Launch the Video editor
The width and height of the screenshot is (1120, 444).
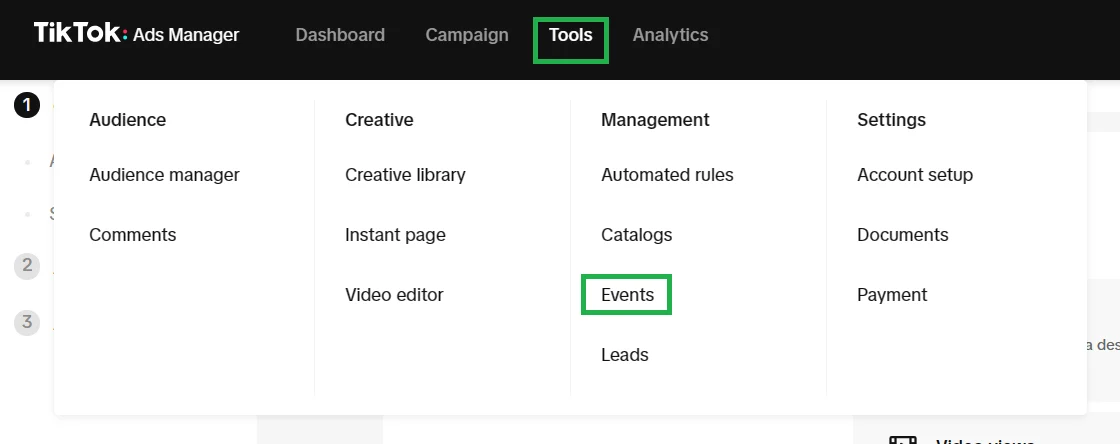(394, 295)
